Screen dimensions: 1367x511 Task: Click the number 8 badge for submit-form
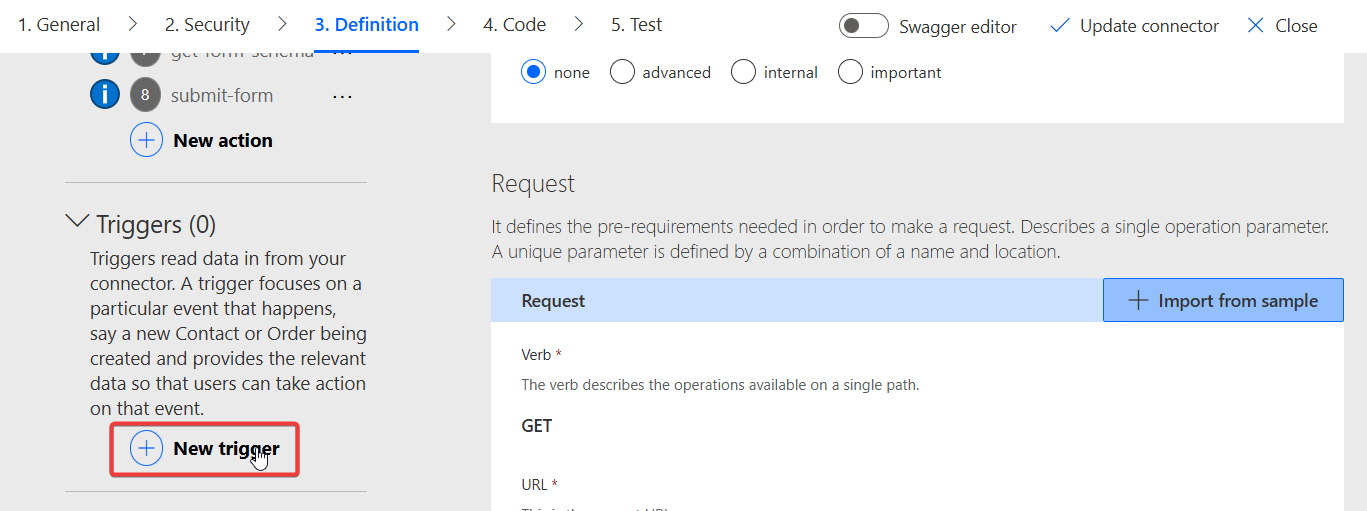(145, 95)
